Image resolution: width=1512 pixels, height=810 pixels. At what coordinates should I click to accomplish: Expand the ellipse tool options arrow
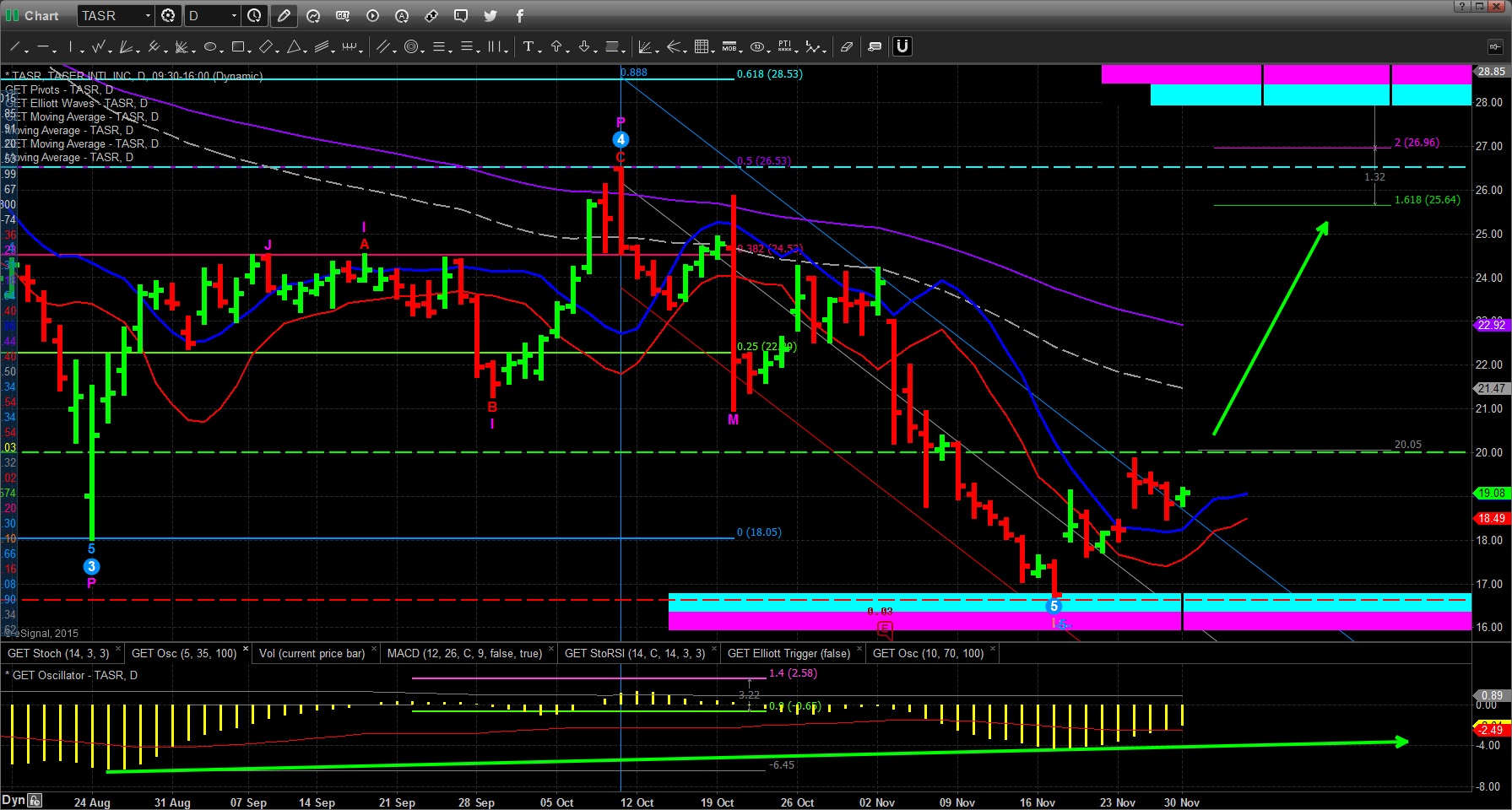point(222,51)
